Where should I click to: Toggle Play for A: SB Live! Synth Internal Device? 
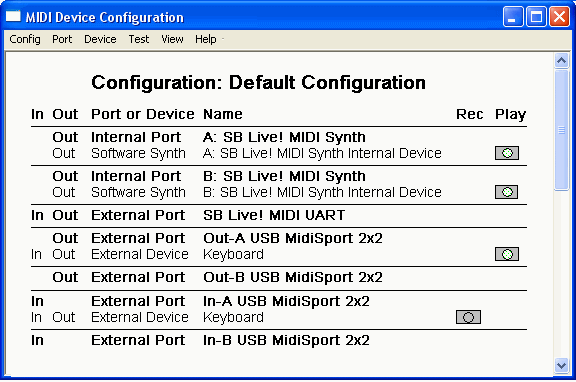(507, 153)
